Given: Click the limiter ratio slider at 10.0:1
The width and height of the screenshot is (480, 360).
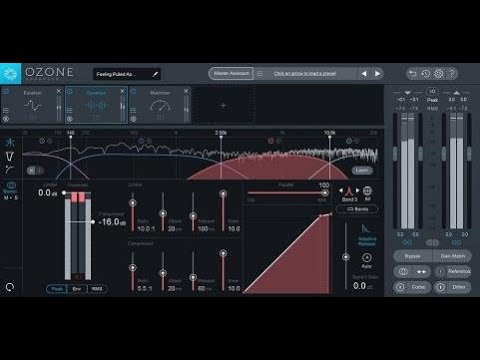Looking at the screenshot, I should pos(133,203).
